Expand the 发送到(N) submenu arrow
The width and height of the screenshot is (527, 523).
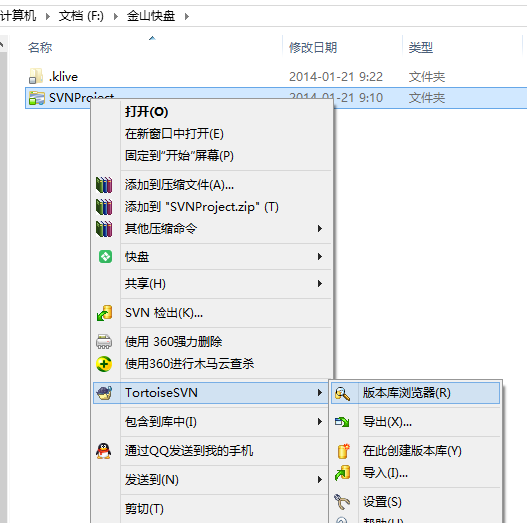(320, 480)
